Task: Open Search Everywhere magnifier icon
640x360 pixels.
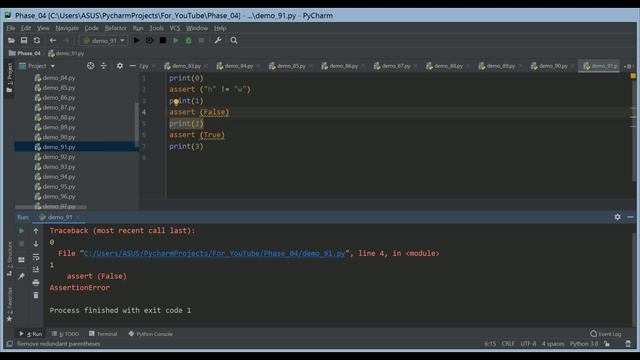Action: point(234,40)
